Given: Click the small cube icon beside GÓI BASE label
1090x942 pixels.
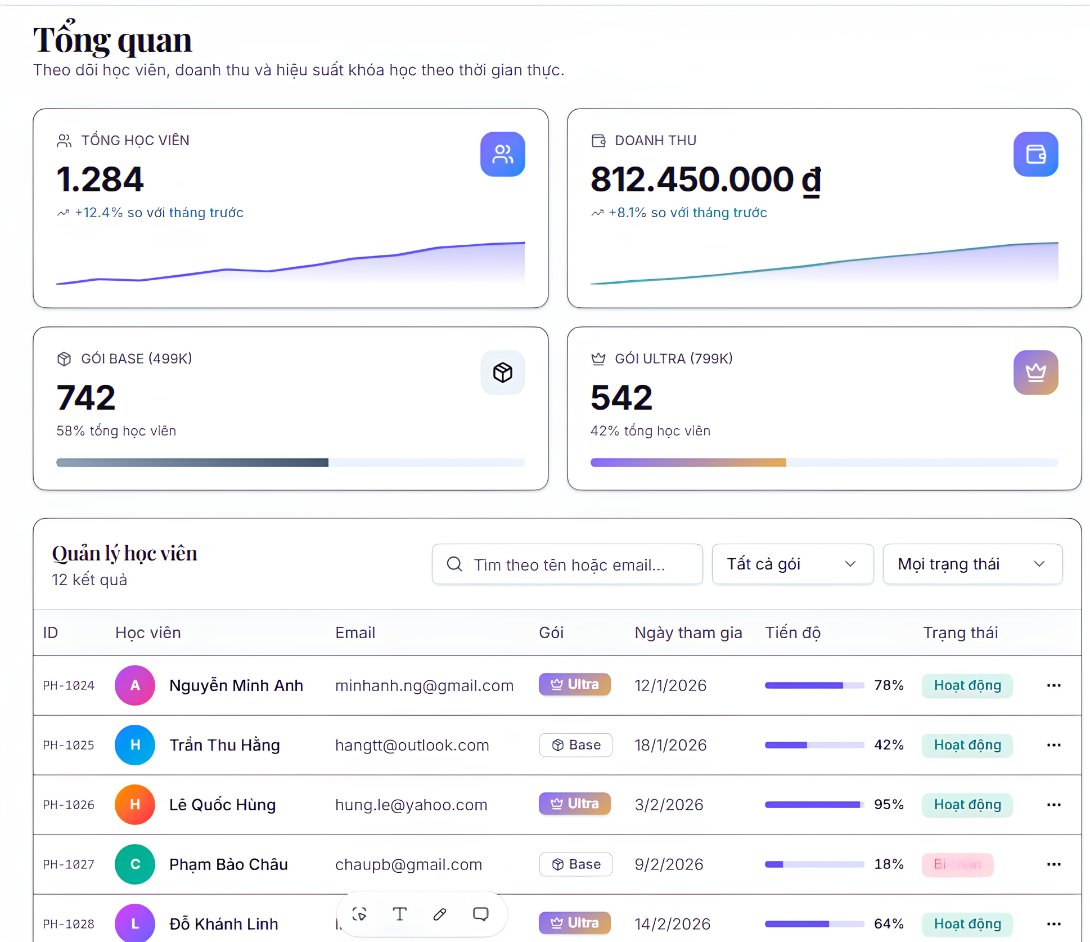Looking at the screenshot, I should pyautogui.click(x=64, y=359).
